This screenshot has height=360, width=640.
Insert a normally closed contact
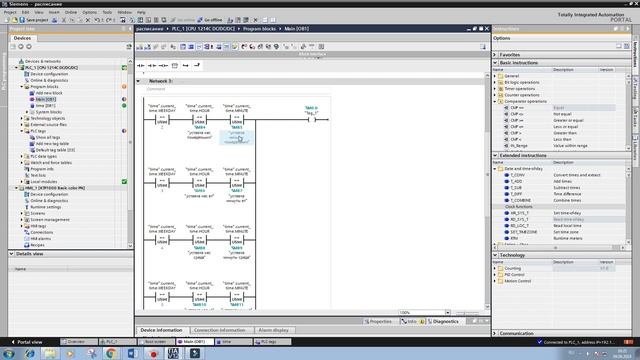152,65
